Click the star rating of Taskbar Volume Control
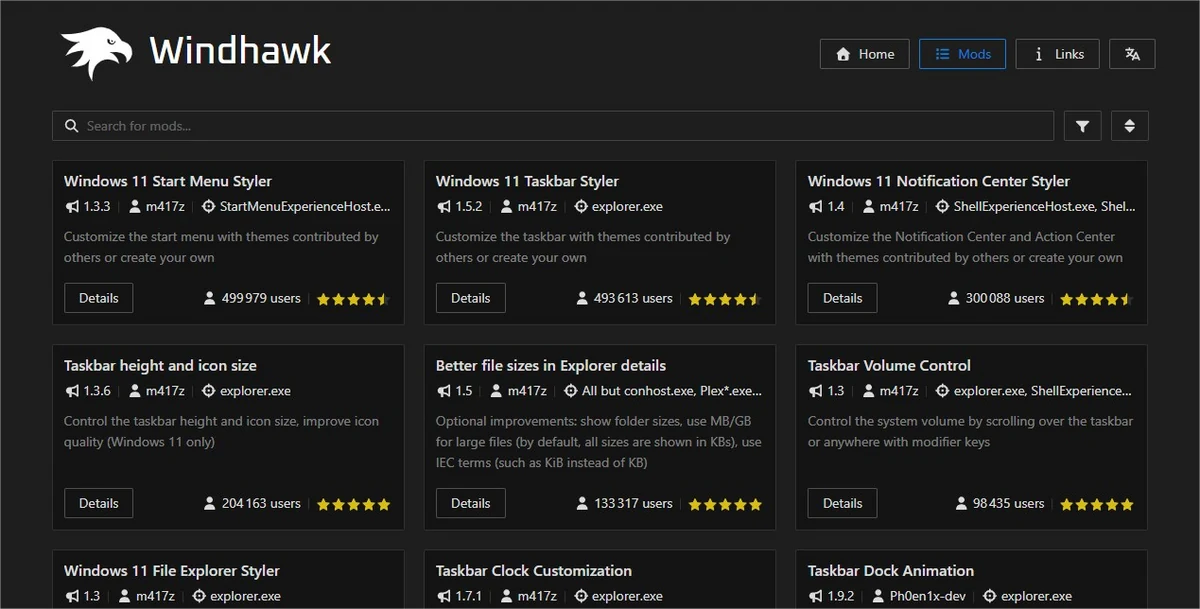 [1097, 504]
